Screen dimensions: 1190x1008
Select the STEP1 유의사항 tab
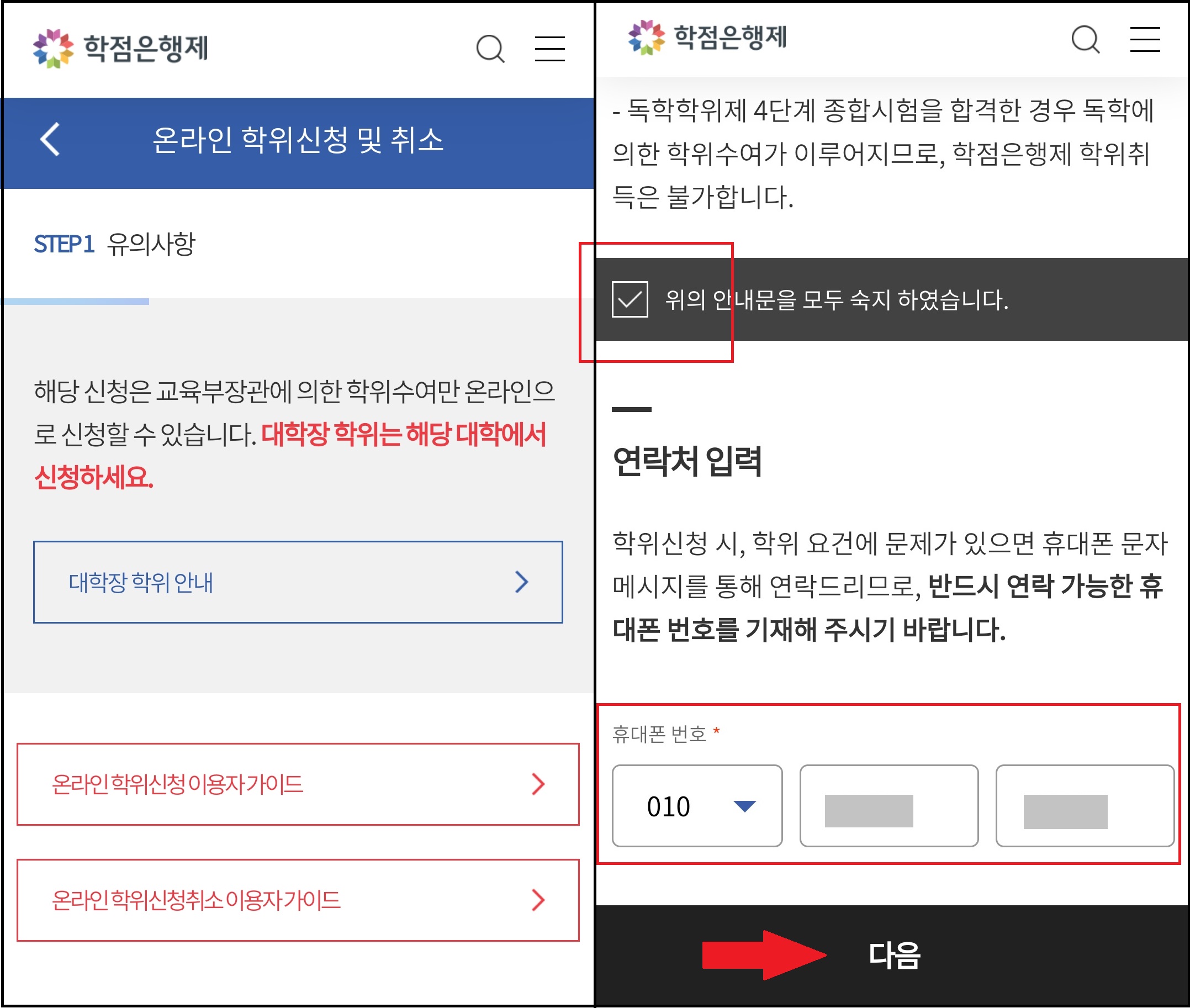pyautogui.click(x=115, y=245)
